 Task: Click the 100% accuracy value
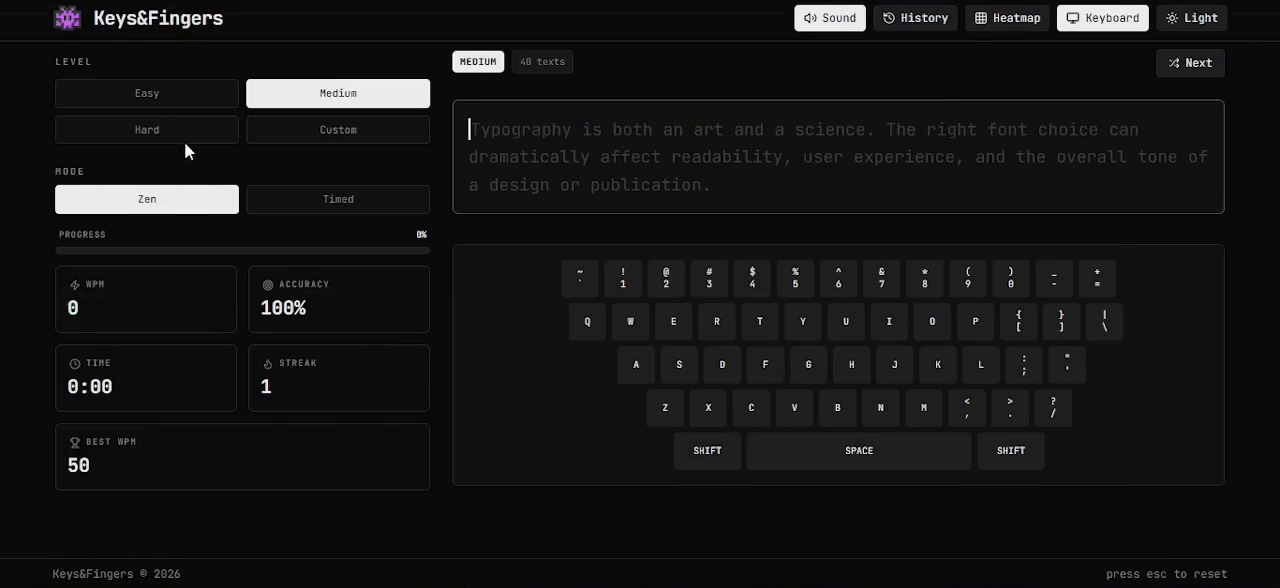coord(283,308)
